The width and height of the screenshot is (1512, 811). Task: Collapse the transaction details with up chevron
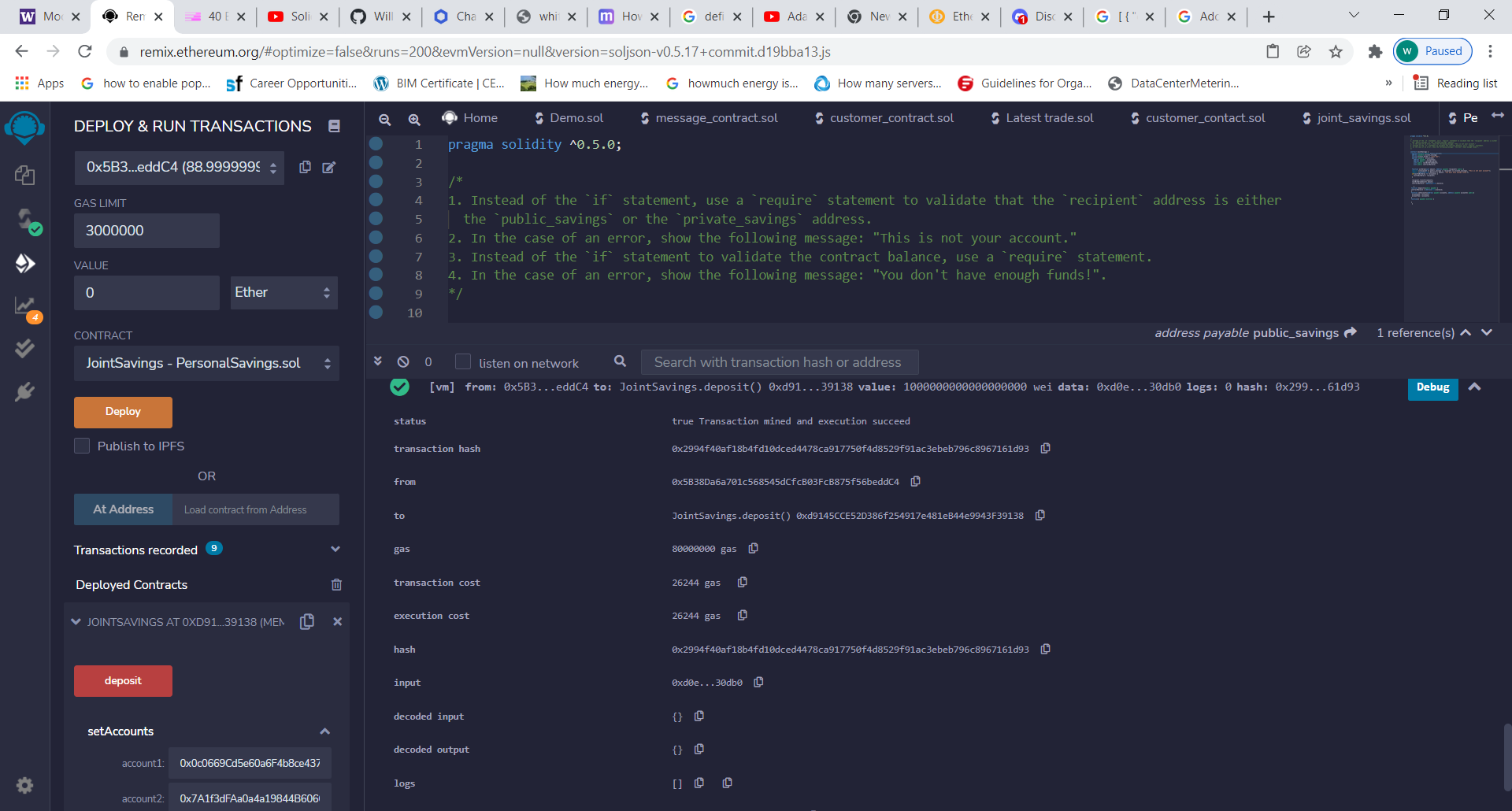pyautogui.click(x=1475, y=387)
